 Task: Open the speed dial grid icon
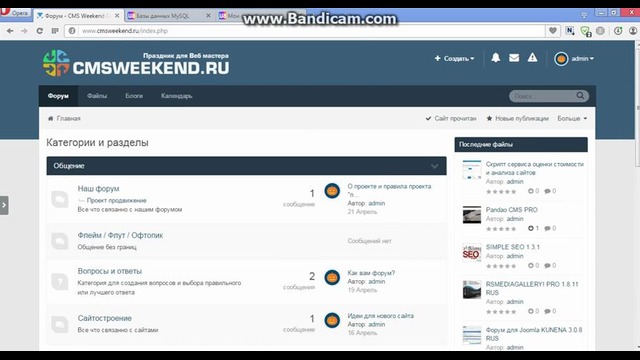pyautogui.click(x=55, y=31)
